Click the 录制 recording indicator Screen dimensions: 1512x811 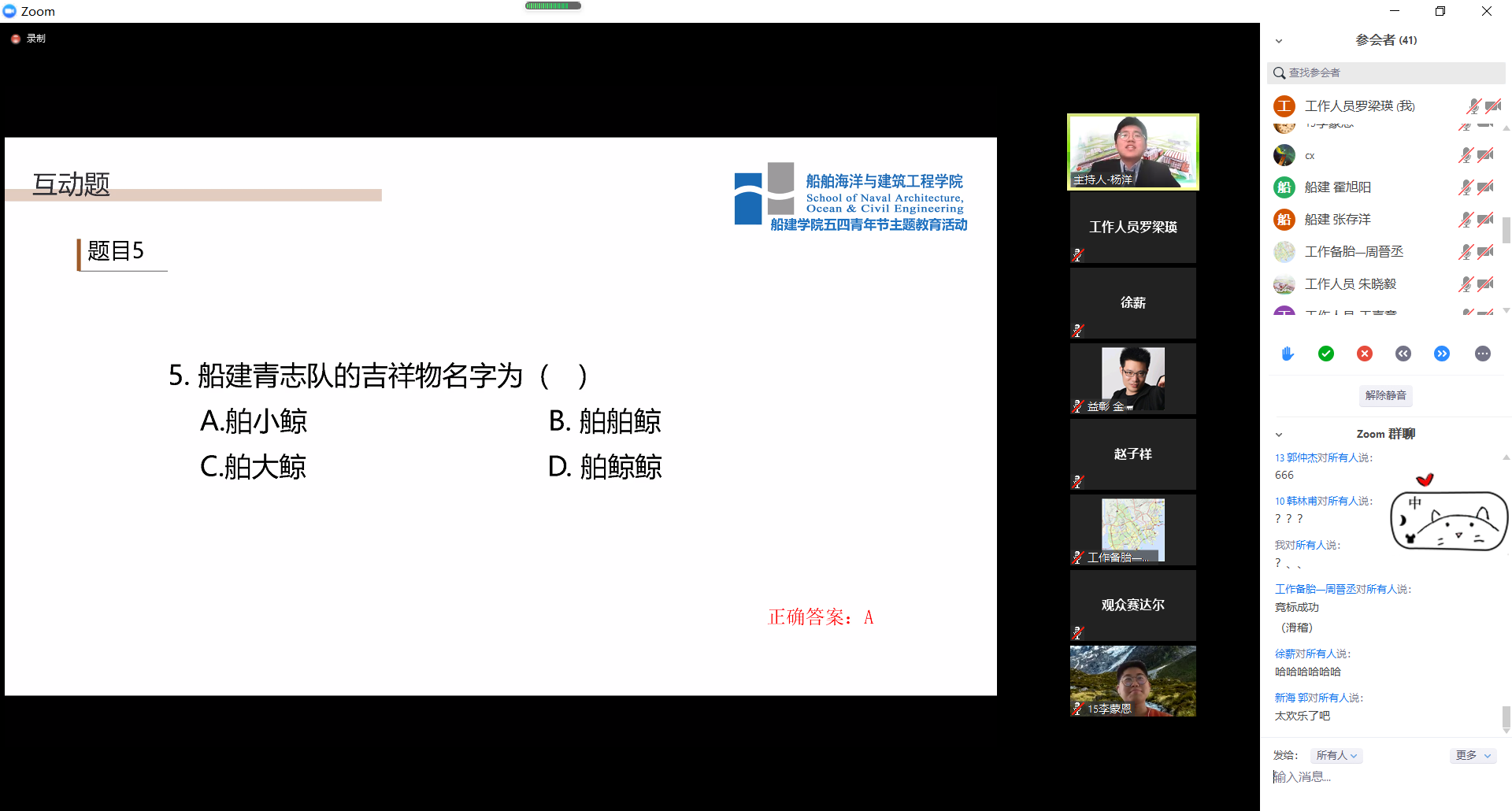[29, 37]
